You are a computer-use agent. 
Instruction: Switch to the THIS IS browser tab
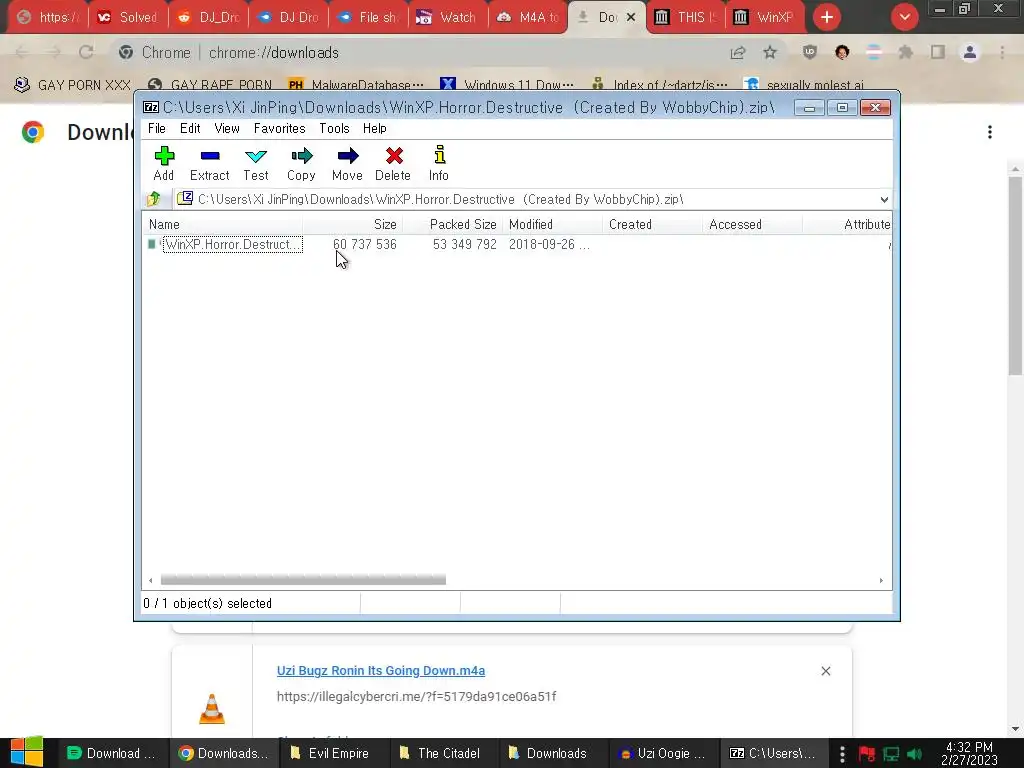click(x=686, y=17)
